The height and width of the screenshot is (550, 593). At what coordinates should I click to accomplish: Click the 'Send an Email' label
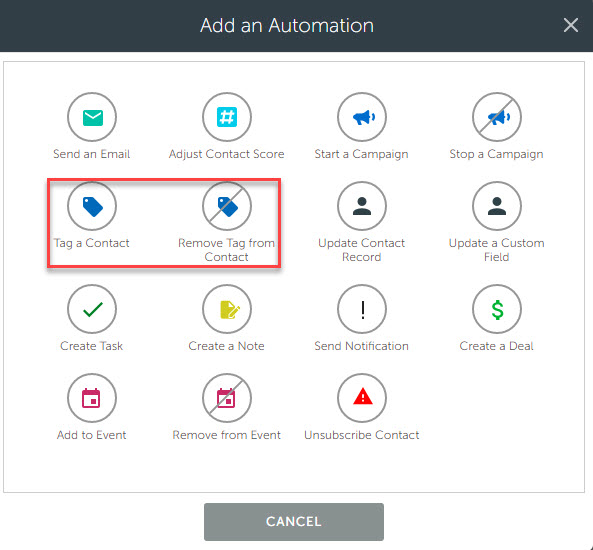(x=92, y=154)
